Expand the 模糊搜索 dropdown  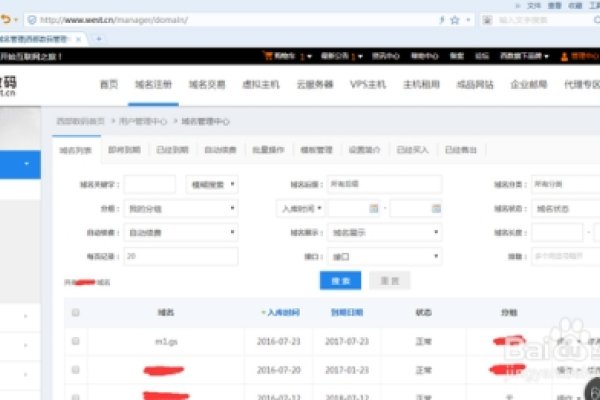pyautogui.click(x=212, y=184)
